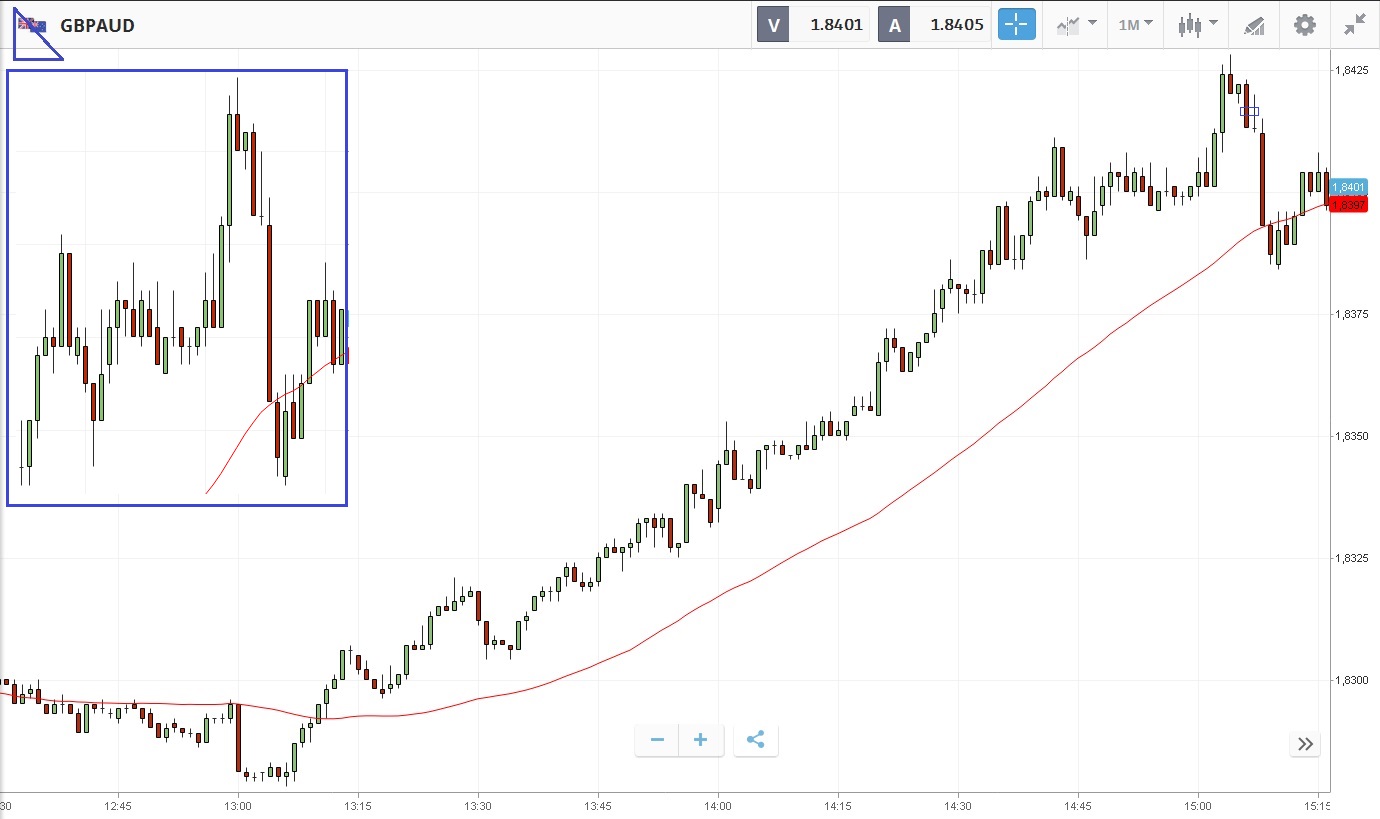Screen dimensions: 1380x819
Task: Open the drawing tools pencil icon
Action: [1254, 25]
